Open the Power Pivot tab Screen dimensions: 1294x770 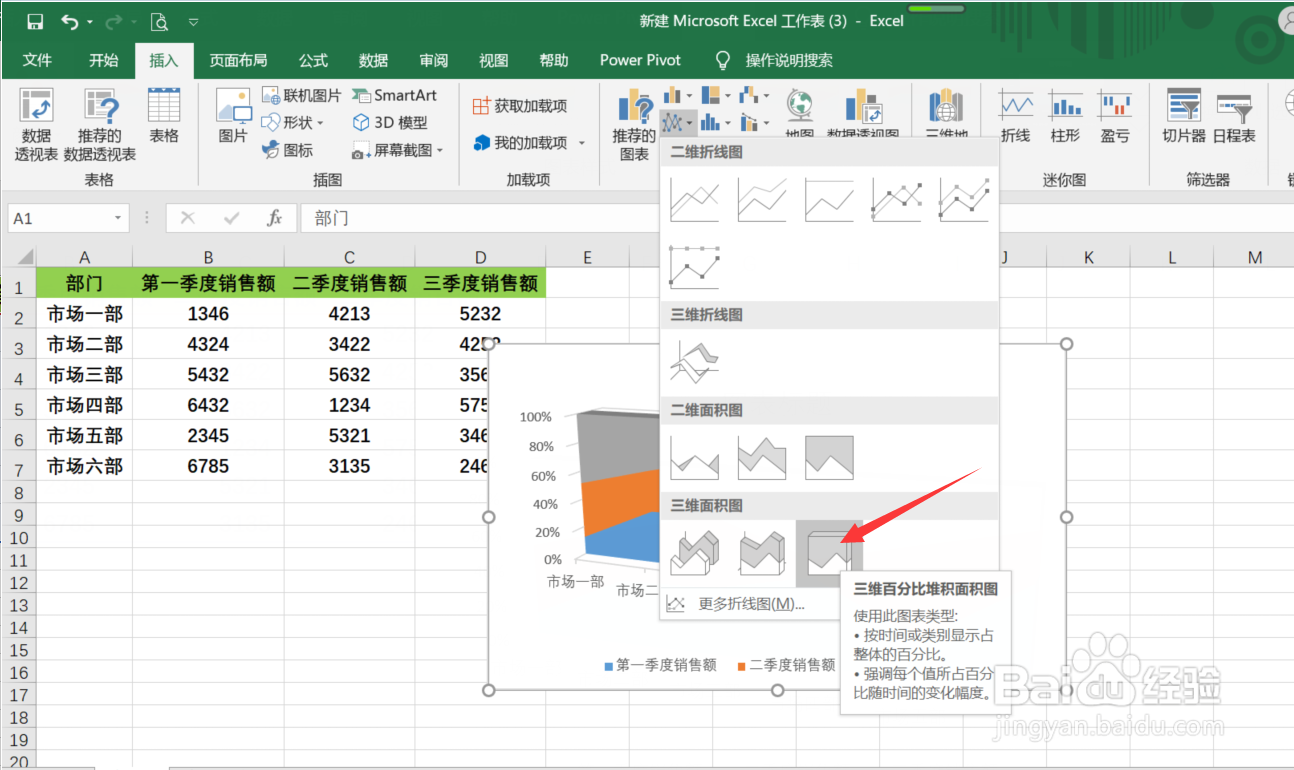pos(640,60)
